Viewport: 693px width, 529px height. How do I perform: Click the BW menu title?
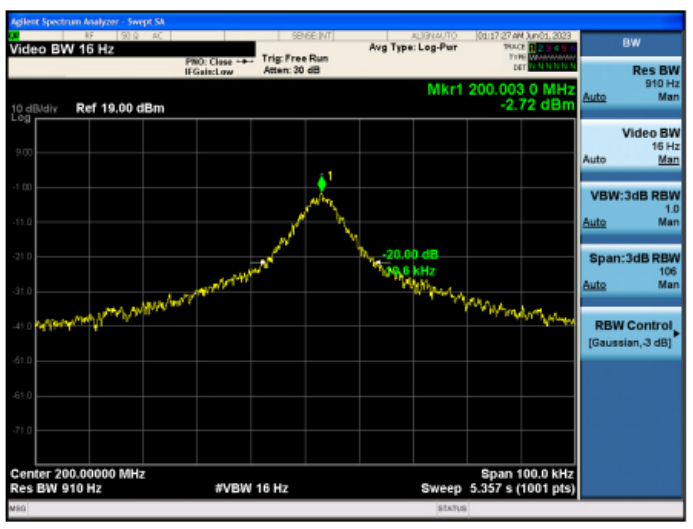click(x=631, y=43)
